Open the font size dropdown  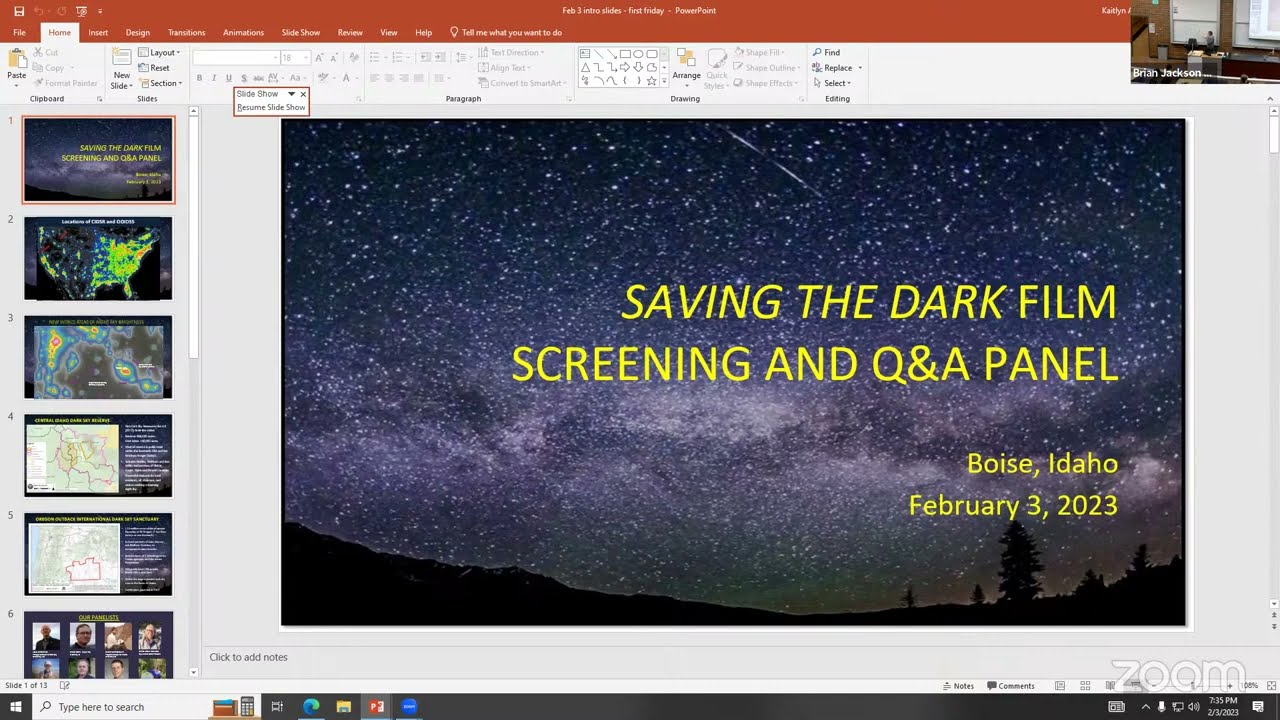pyautogui.click(x=305, y=58)
